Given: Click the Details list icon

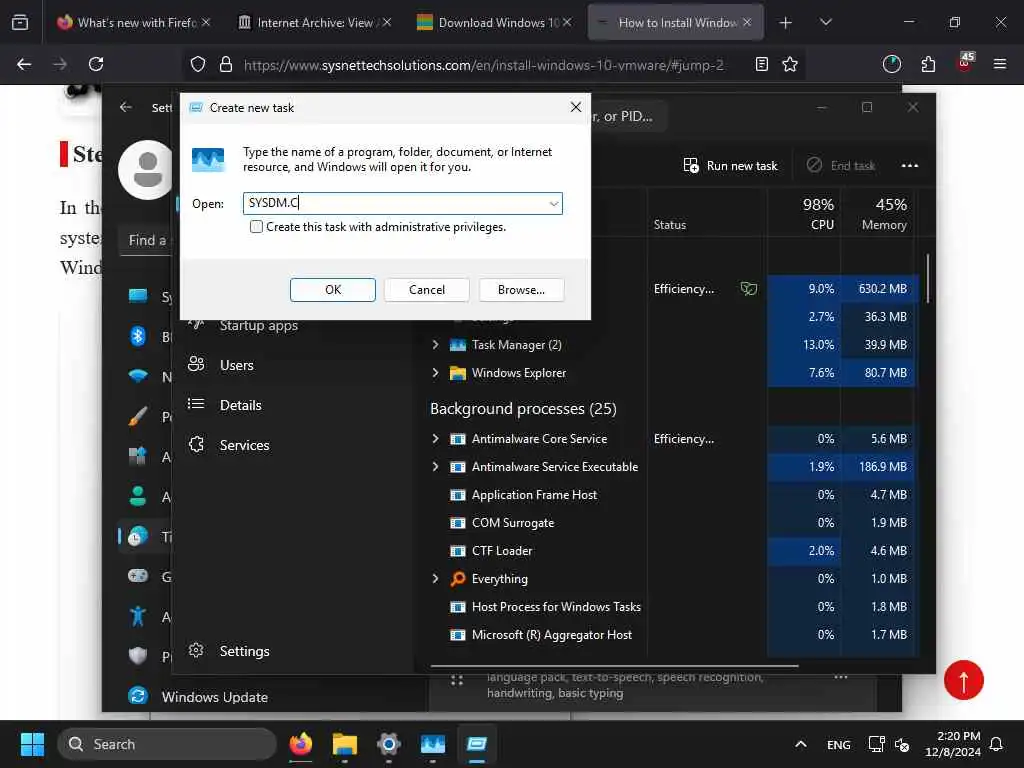Looking at the screenshot, I should pos(196,404).
